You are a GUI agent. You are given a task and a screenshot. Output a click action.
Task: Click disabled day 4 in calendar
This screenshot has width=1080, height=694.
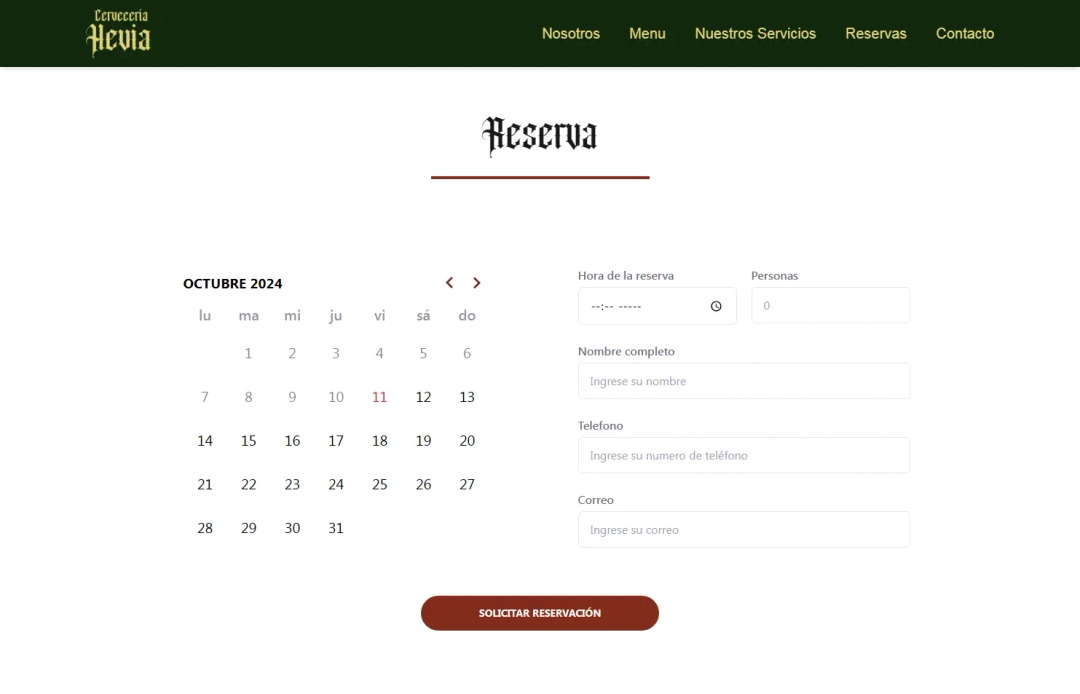pyautogui.click(x=380, y=353)
